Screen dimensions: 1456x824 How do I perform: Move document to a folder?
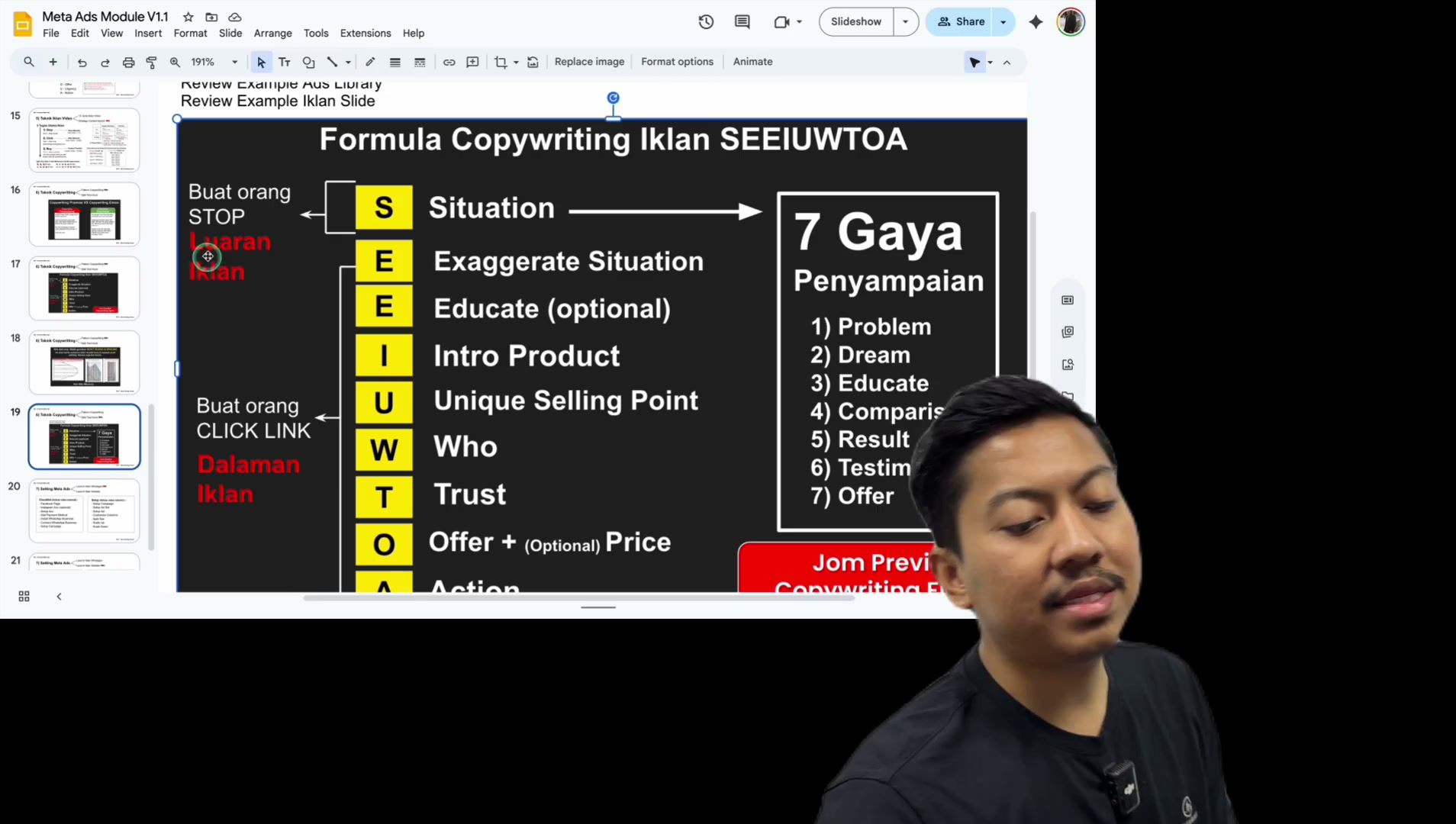pos(211,17)
